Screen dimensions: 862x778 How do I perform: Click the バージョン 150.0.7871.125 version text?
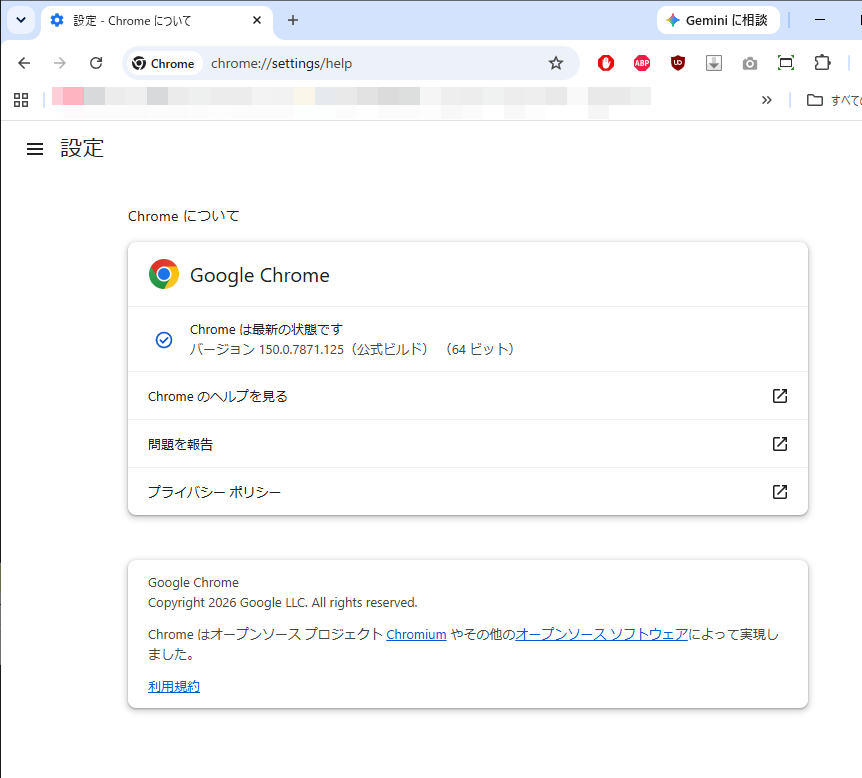pyautogui.click(x=351, y=349)
